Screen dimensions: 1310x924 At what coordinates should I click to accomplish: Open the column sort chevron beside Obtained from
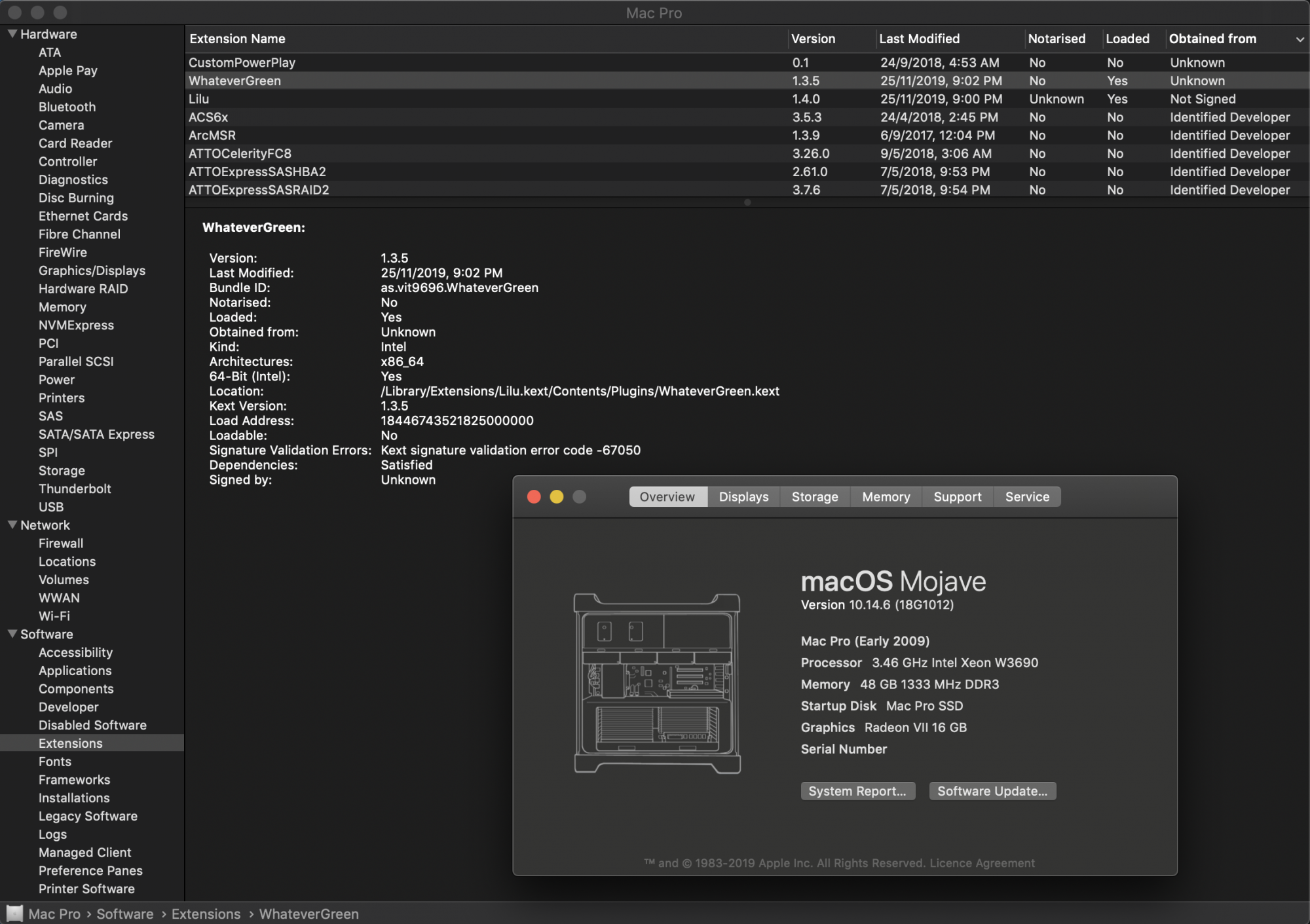point(1300,39)
